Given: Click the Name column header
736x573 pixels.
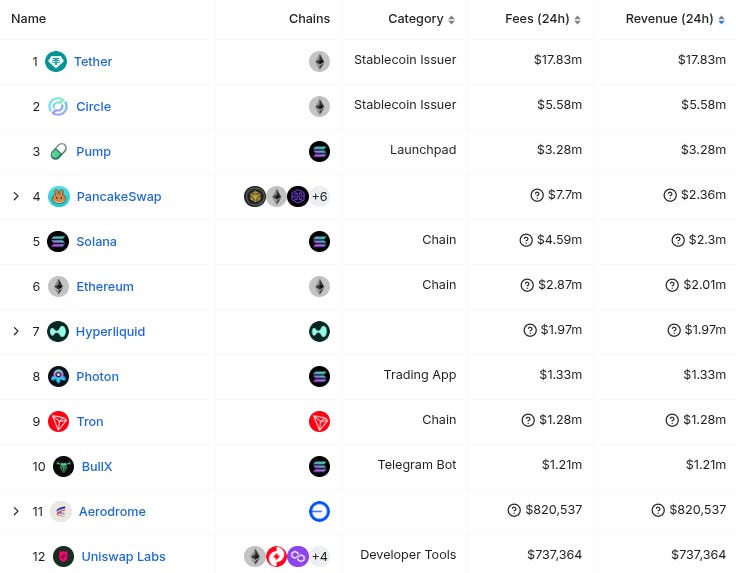Looking at the screenshot, I should (29, 19).
